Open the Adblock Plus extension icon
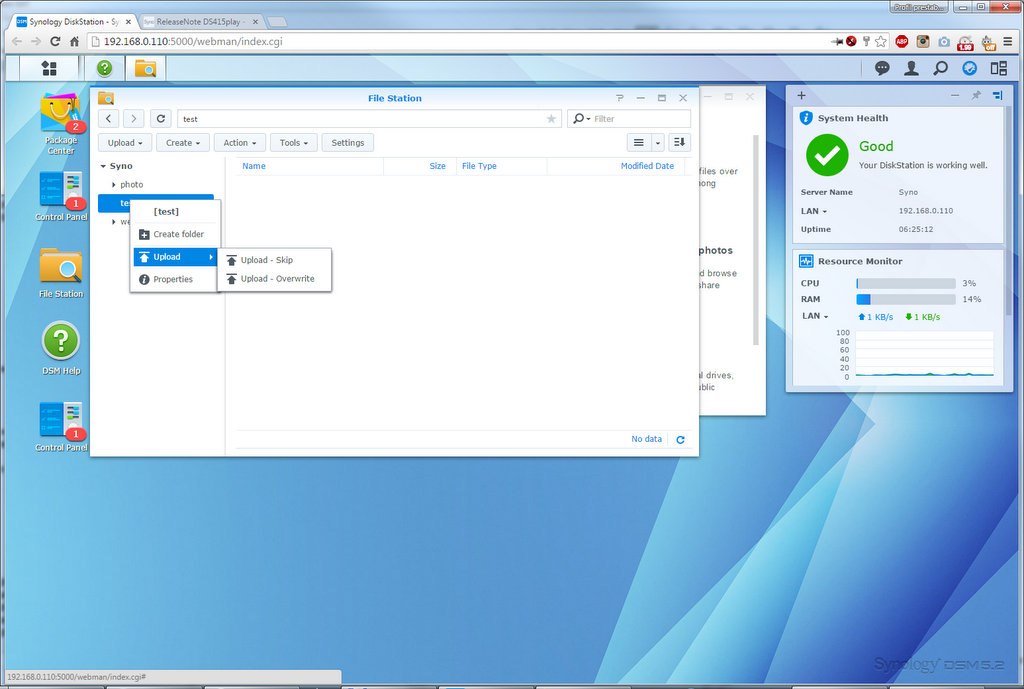 tap(902, 41)
